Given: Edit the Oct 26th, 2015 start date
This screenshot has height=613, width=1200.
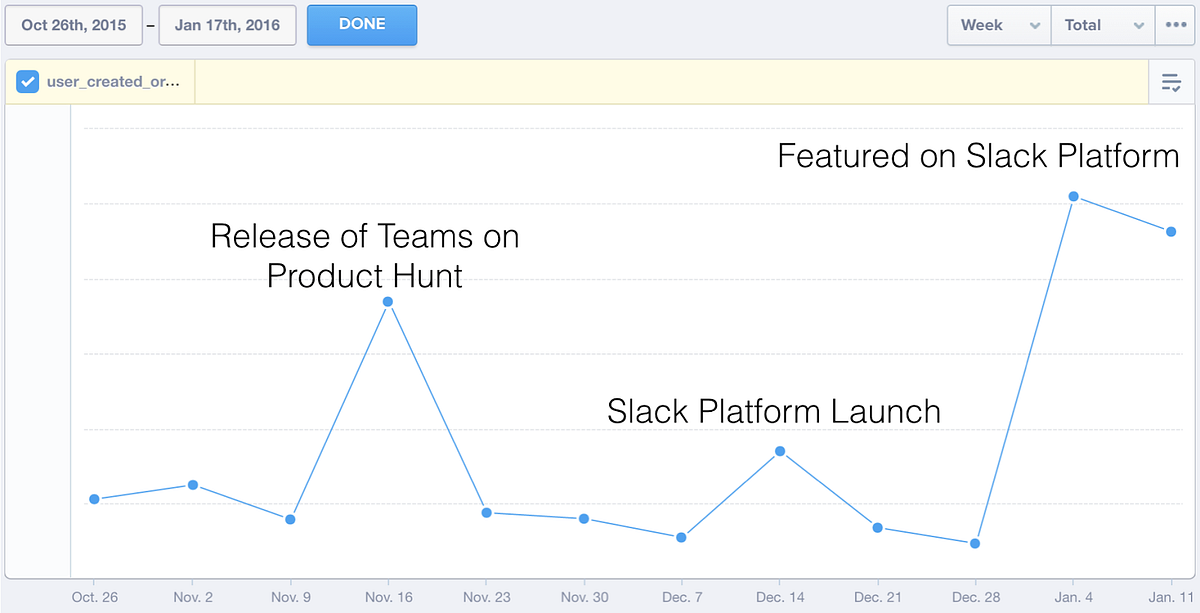Looking at the screenshot, I should click(x=74, y=25).
